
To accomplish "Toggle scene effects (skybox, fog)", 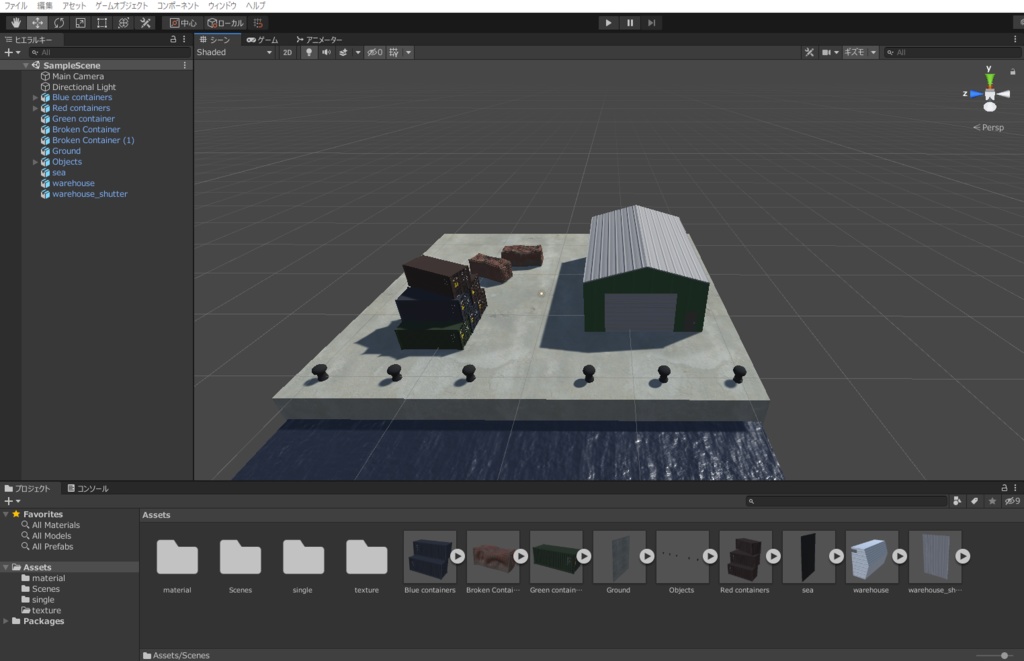I will [x=343, y=52].
